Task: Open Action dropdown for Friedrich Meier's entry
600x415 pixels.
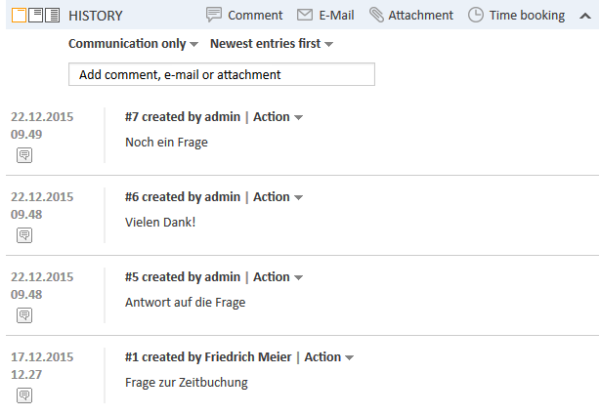Action: (x=328, y=357)
